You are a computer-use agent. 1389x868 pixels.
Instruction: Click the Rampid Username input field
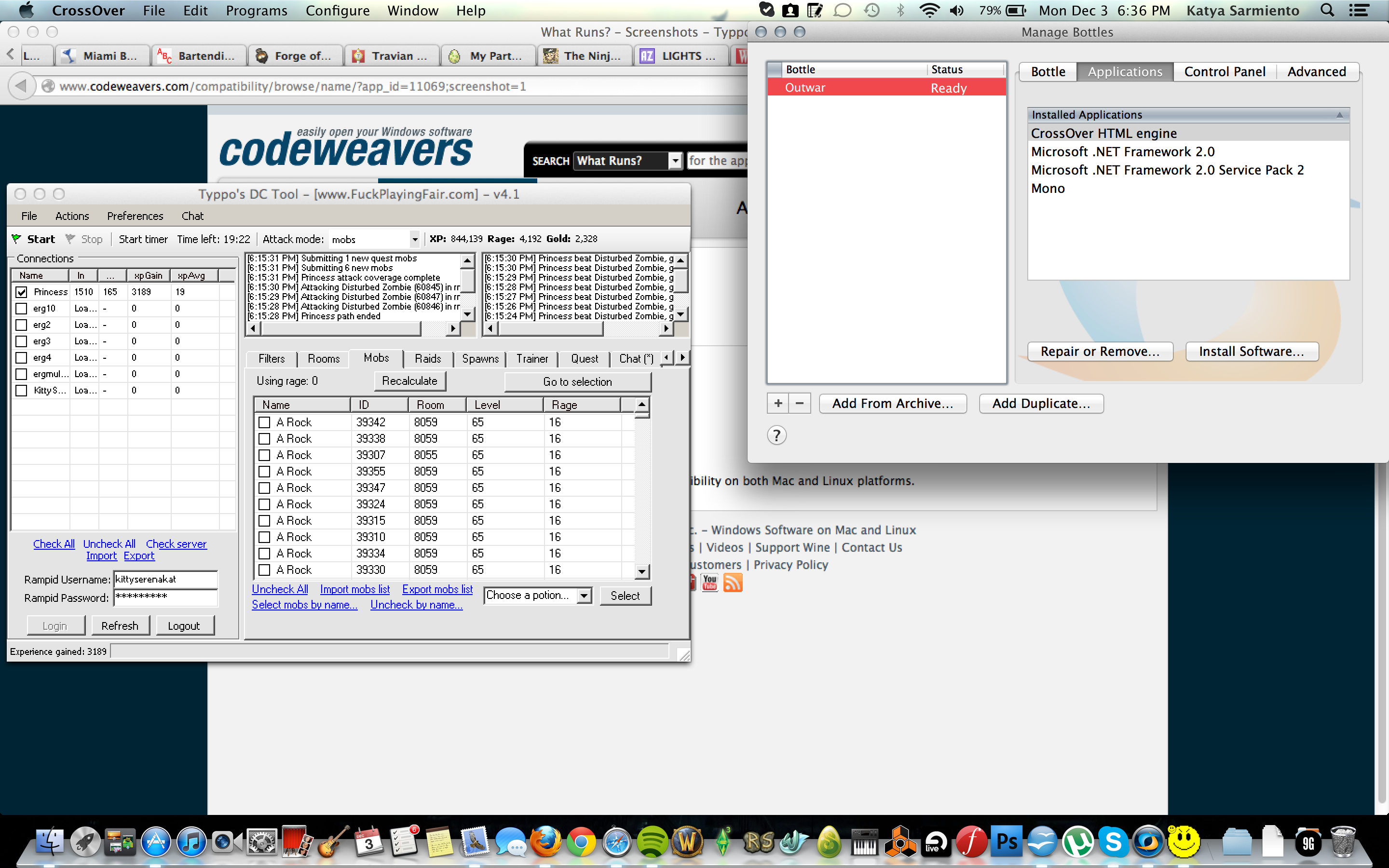coord(165,579)
